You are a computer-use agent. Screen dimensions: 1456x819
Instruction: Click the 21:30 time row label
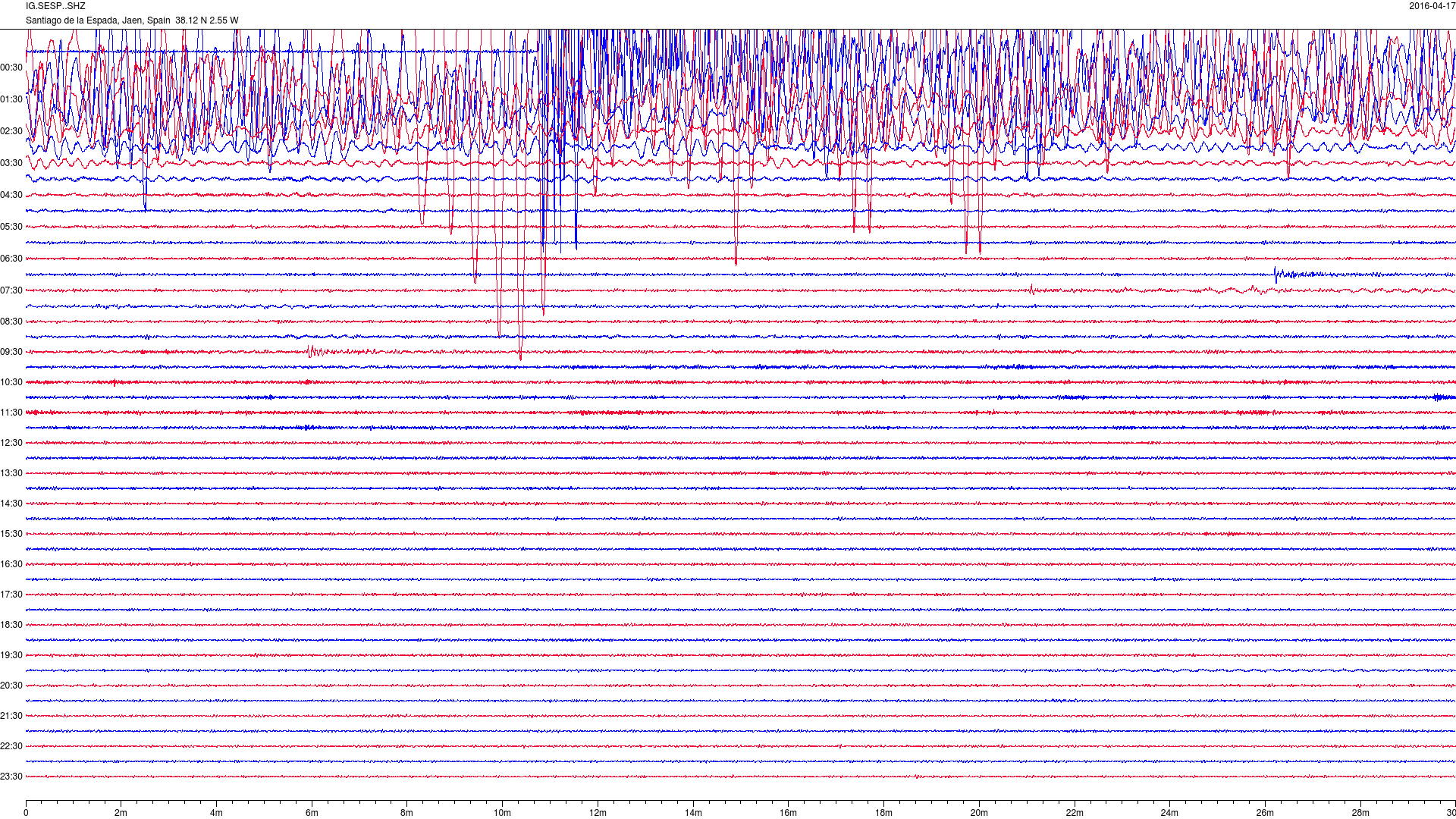coord(11,716)
